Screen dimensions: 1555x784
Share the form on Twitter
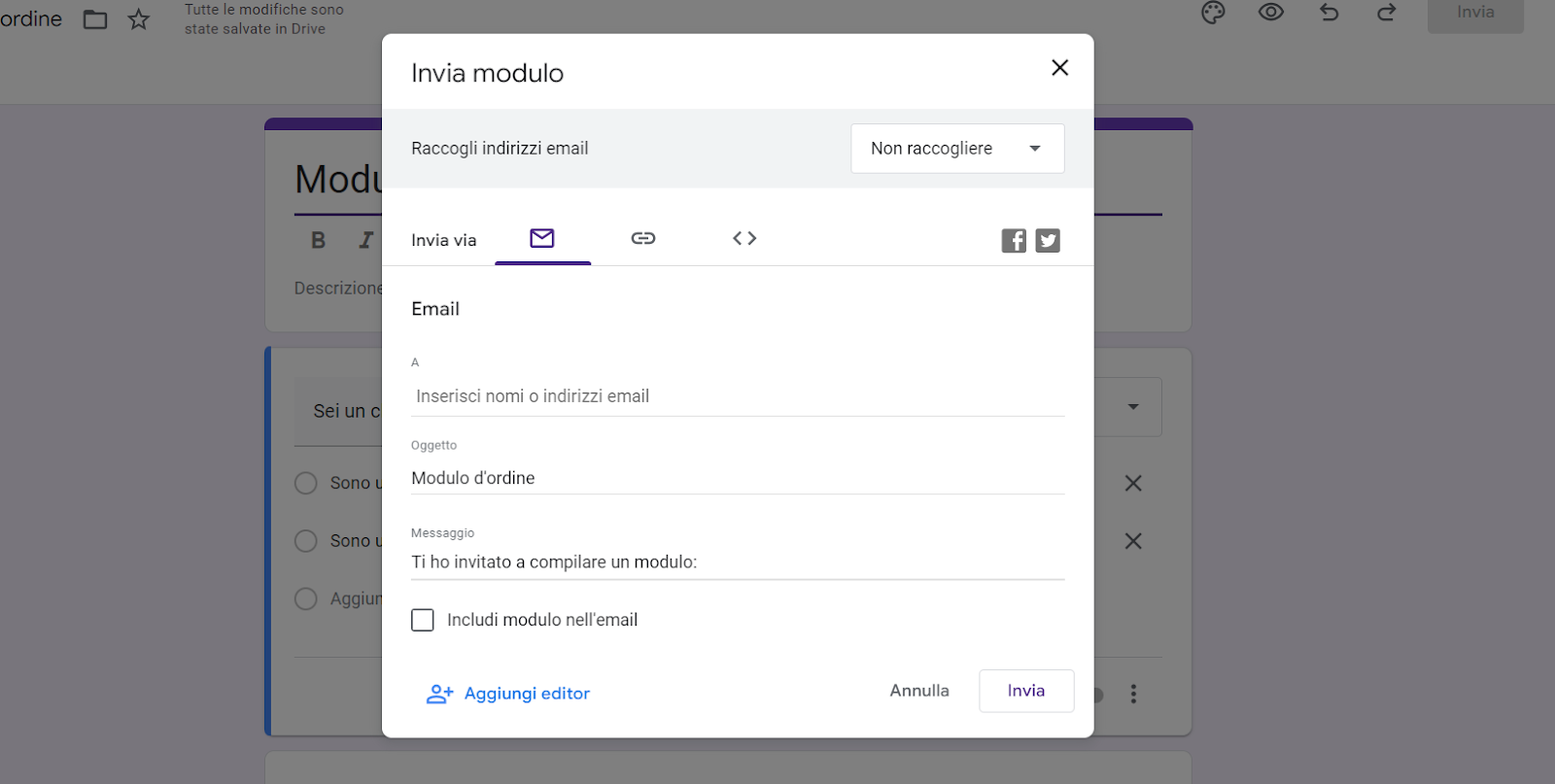point(1048,241)
